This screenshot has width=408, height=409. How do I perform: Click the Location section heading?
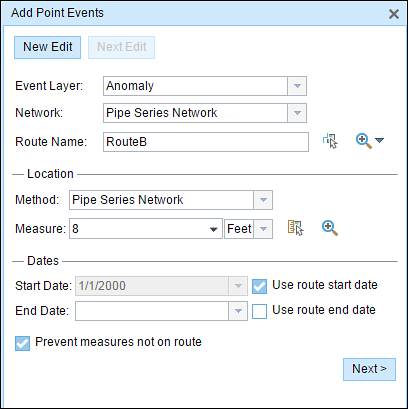[50, 174]
